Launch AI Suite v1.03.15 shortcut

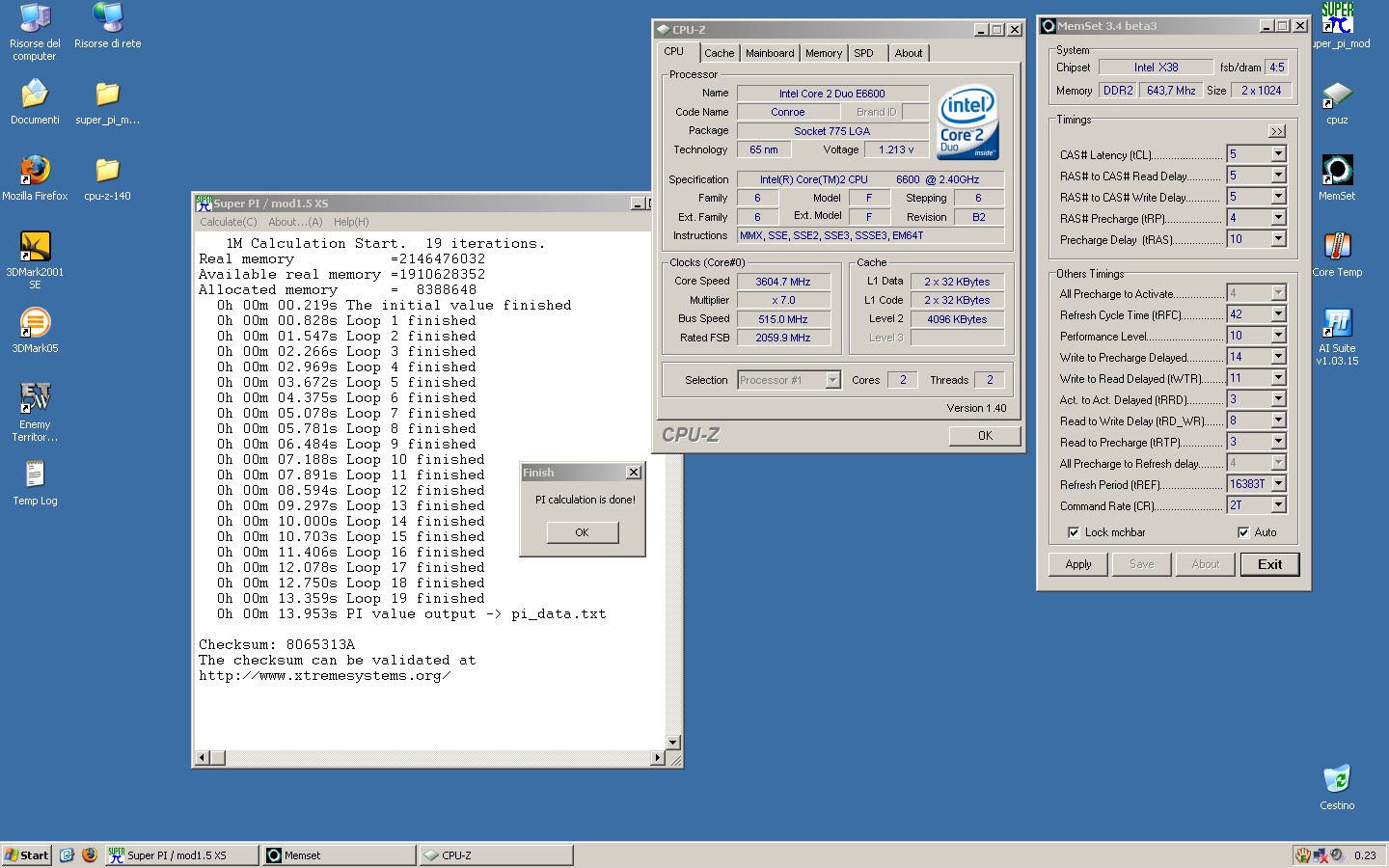1337,337
